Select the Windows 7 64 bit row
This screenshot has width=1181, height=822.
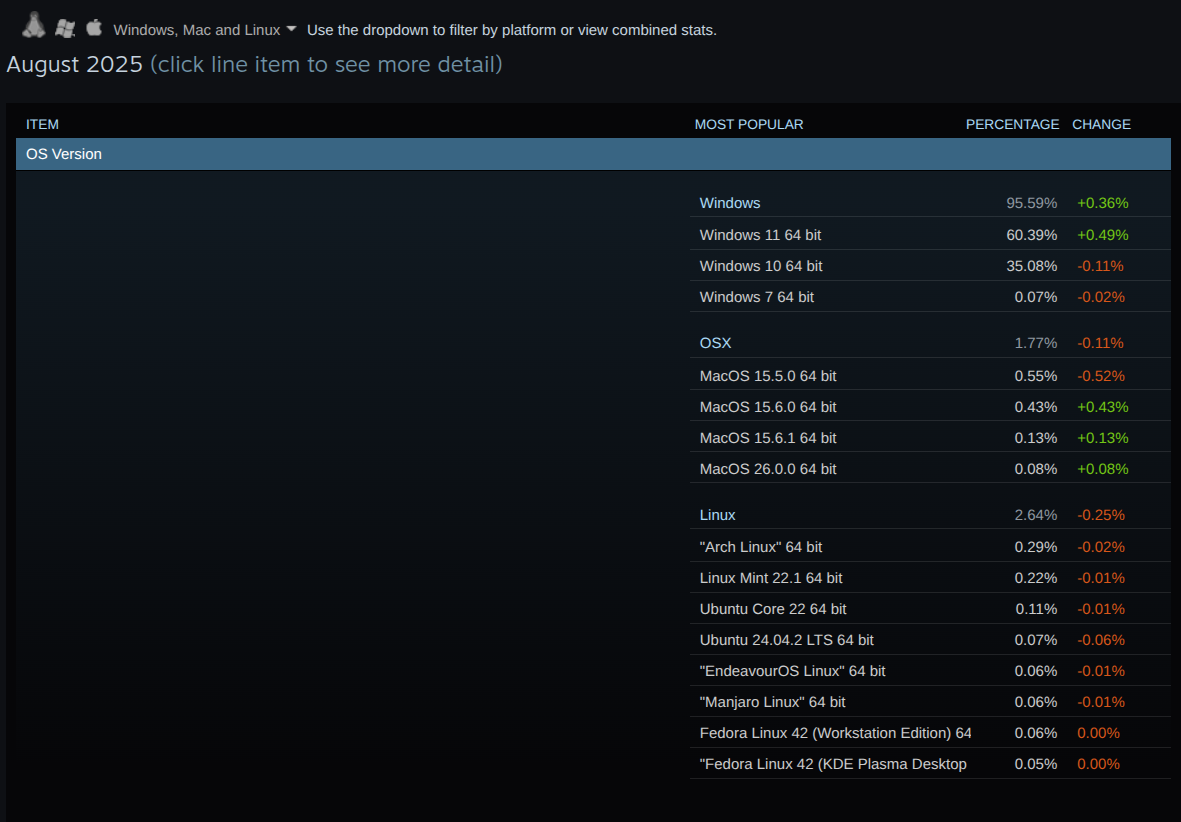[930, 296]
